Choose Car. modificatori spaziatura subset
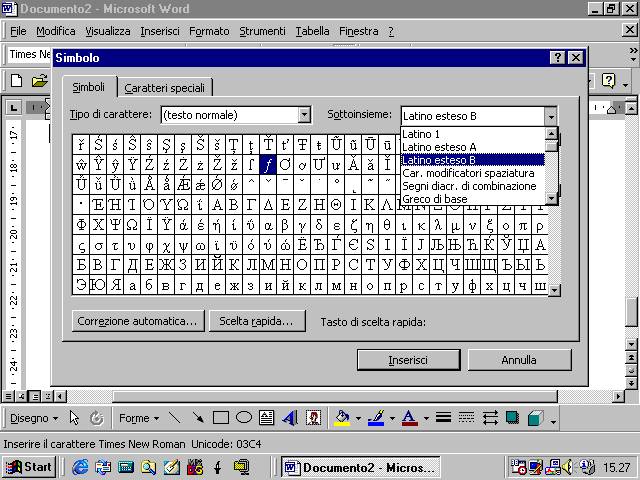This screenshot has height=480, width=640. click(x=473, y=173)
